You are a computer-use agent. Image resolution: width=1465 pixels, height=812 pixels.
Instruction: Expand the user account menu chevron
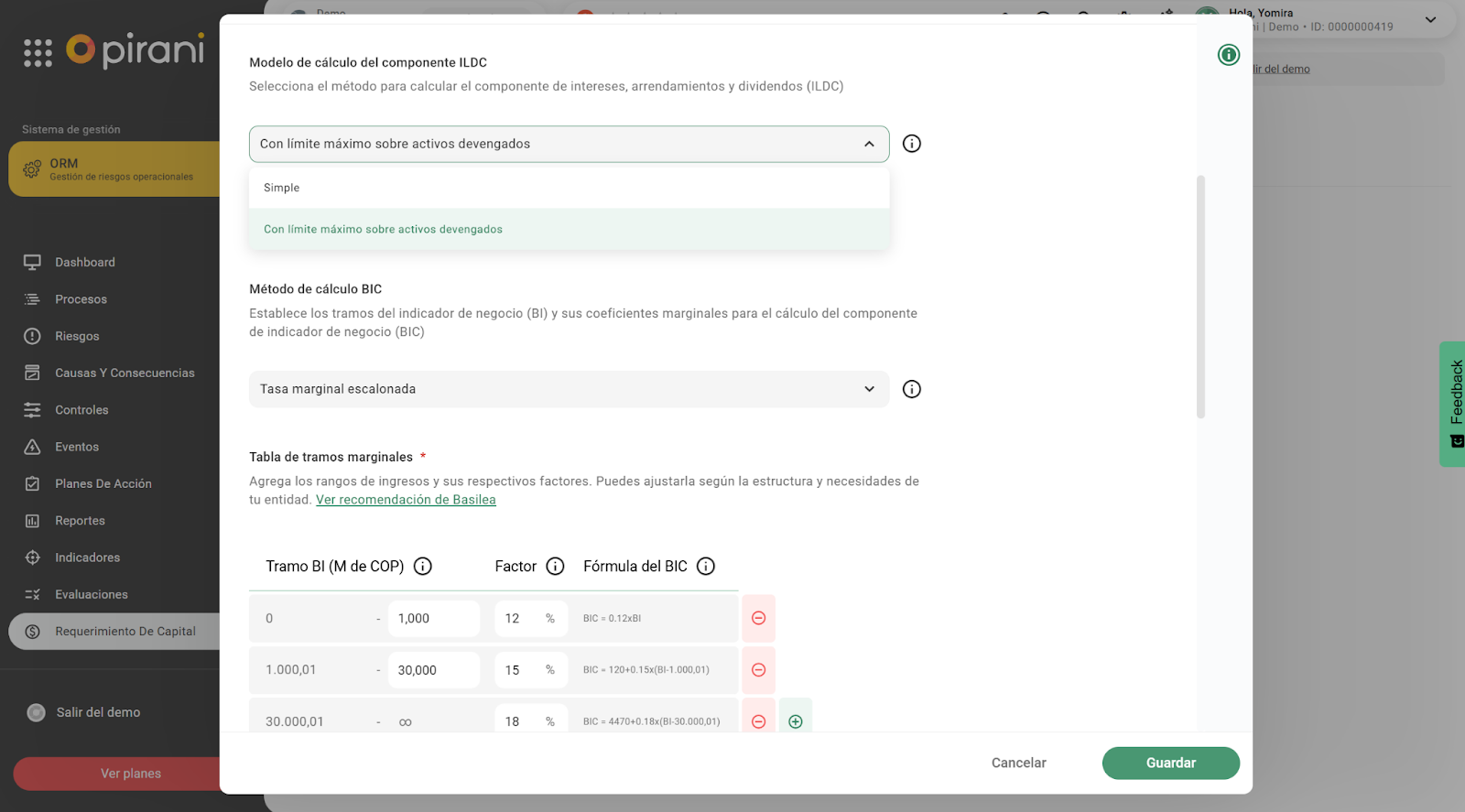click(1430, 20)
